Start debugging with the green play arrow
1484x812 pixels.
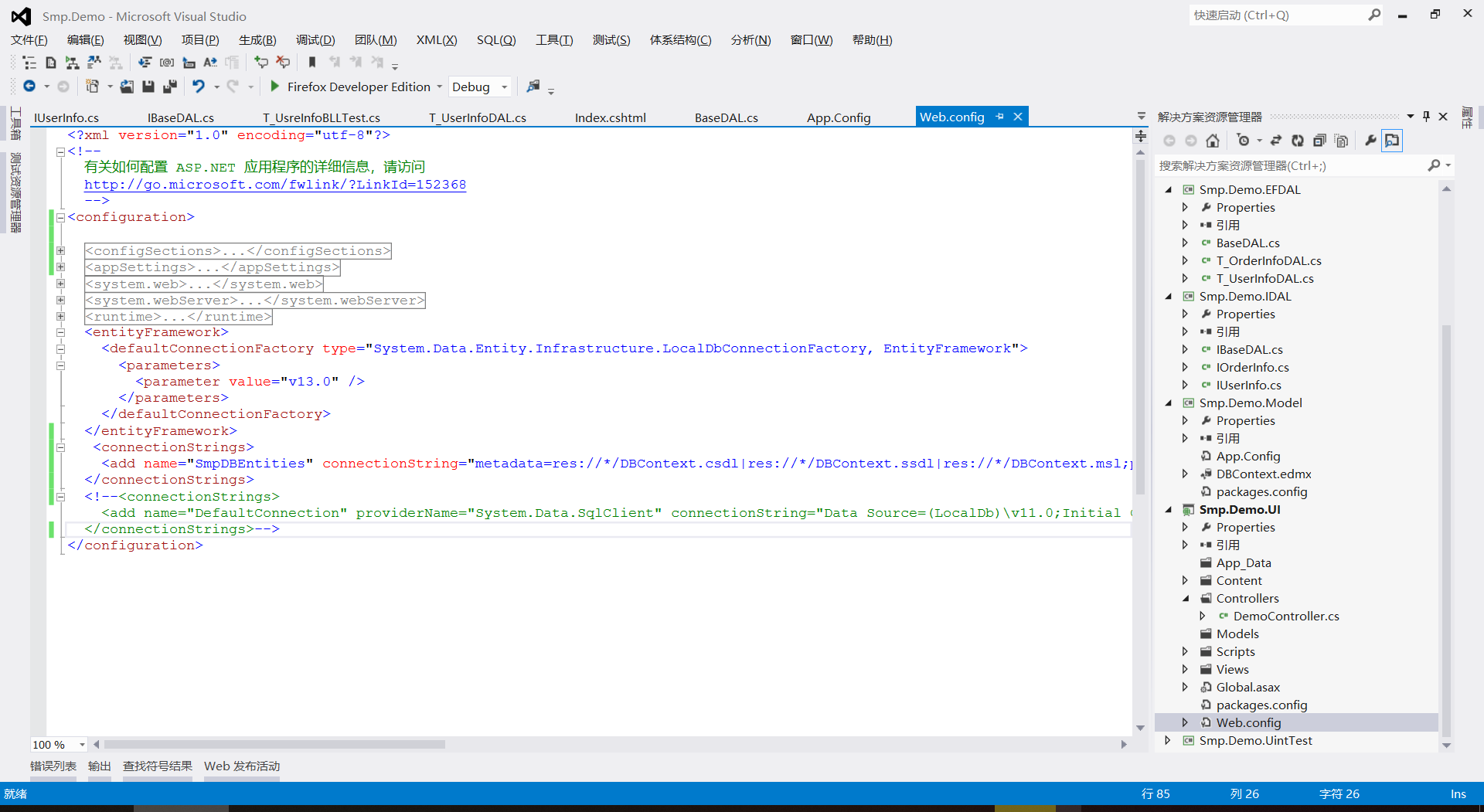pyautogui.click(x=274, y=87)
